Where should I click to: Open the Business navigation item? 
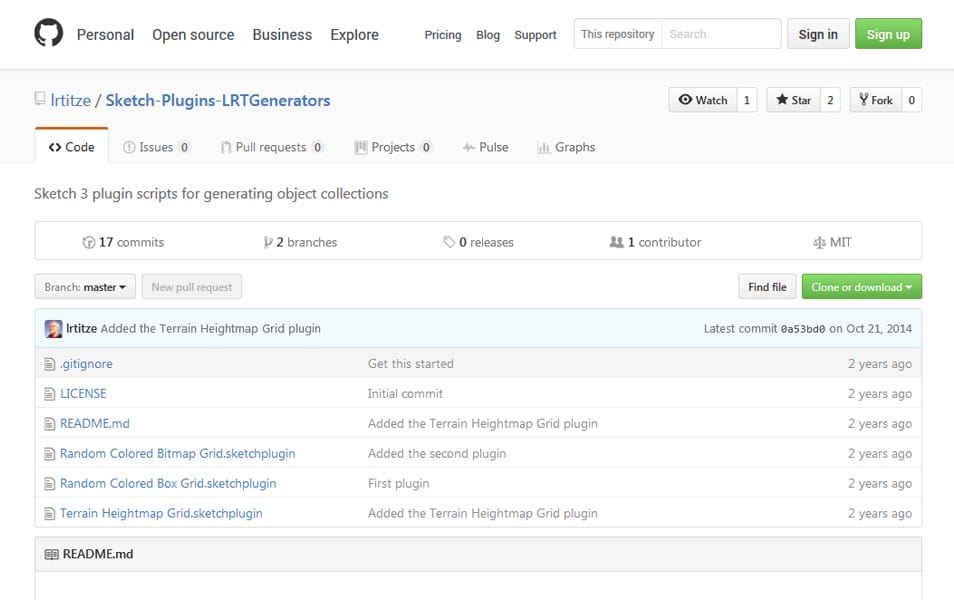pyautogui.click(x=282, y=35)
